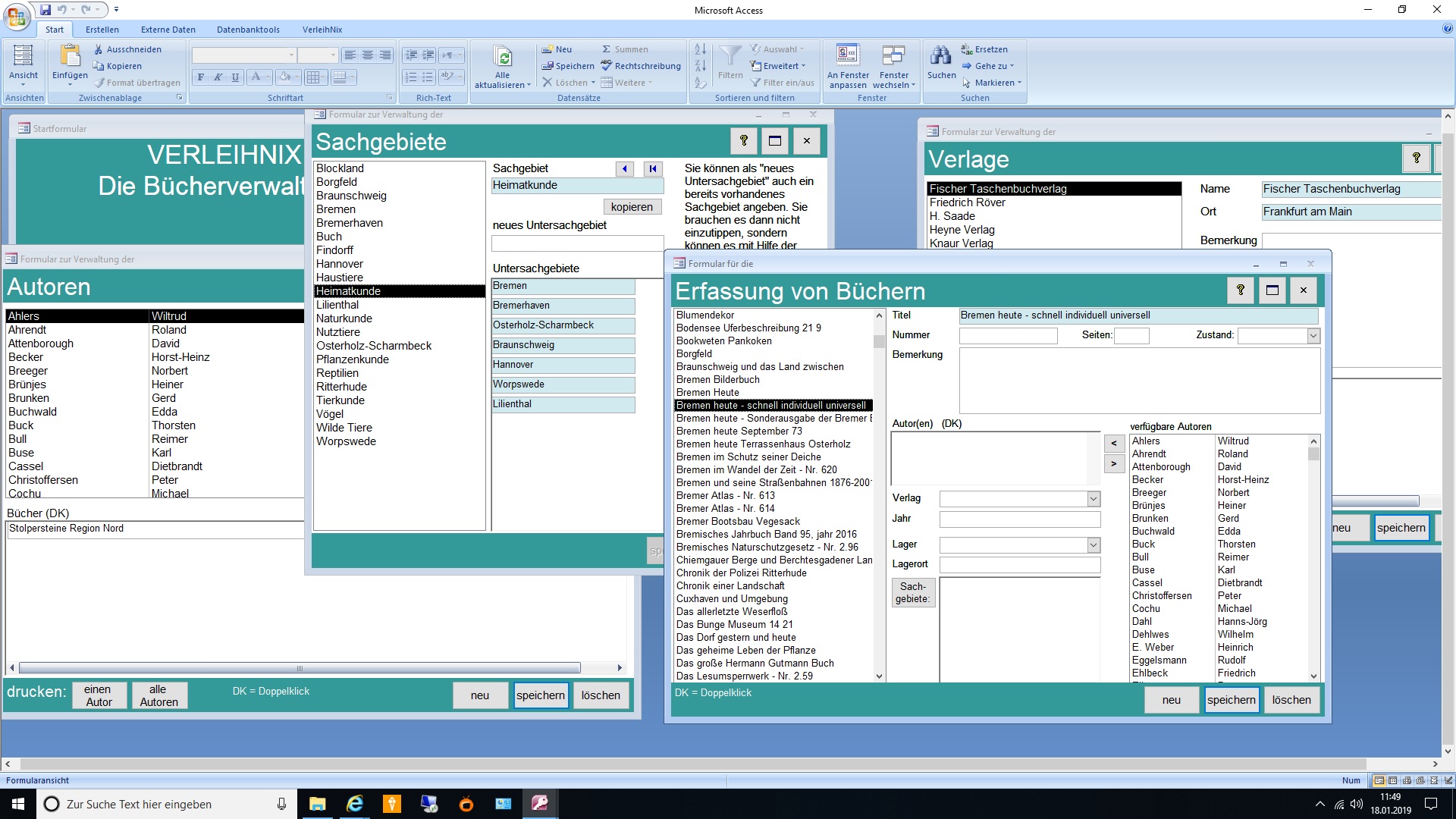Click einen Autor print button

pyautogui.click(x=99, y=695)
